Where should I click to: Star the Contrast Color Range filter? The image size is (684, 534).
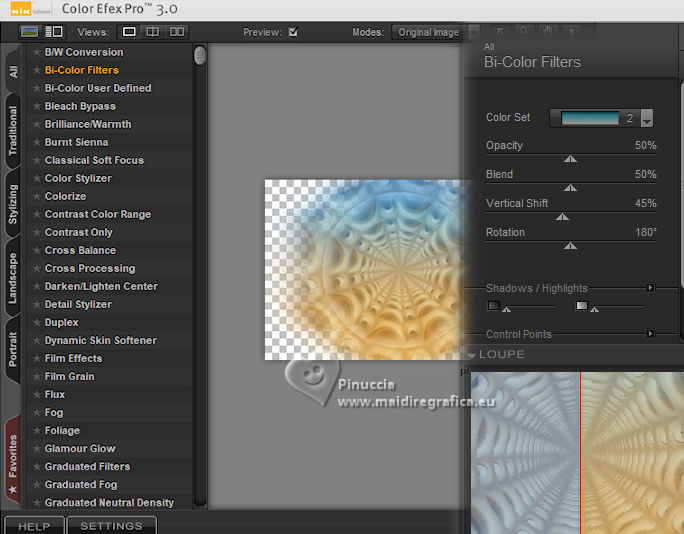click(37, 214)
